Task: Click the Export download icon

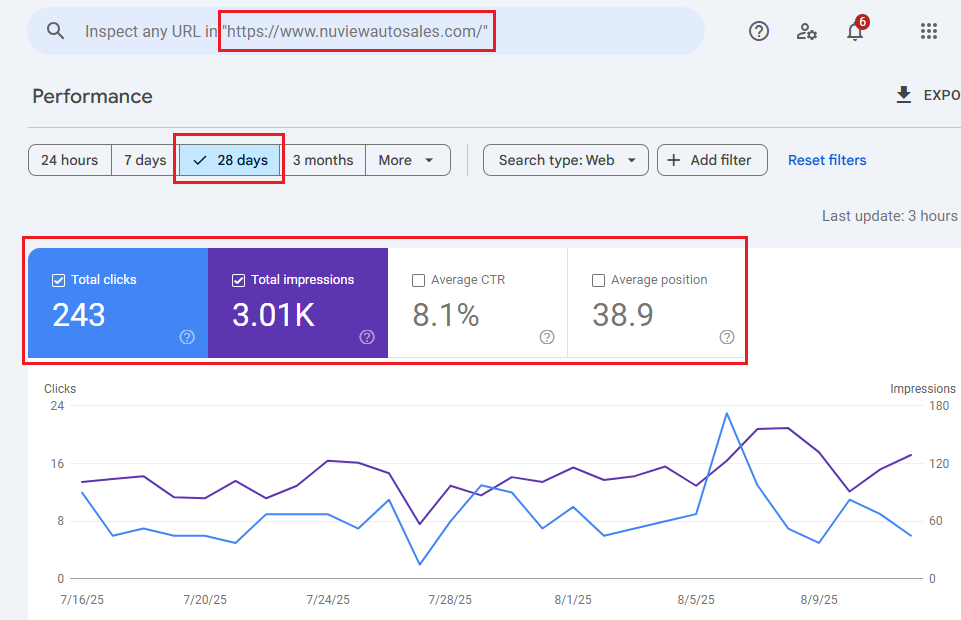Action: 904,95
